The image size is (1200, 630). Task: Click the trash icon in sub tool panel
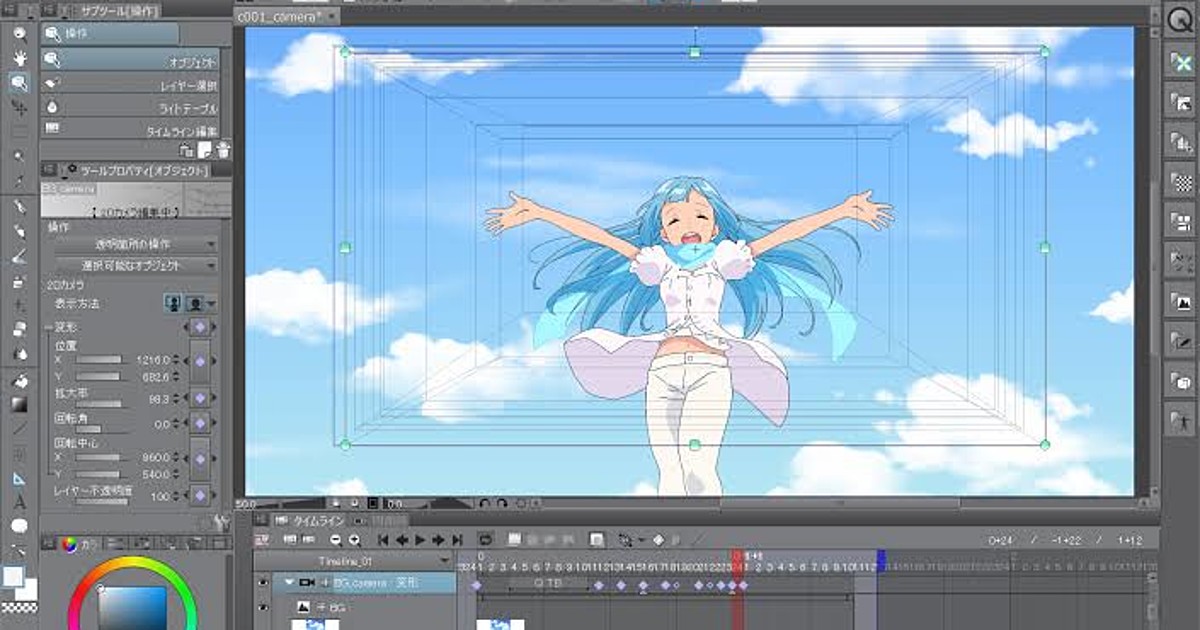pos(223,150)
